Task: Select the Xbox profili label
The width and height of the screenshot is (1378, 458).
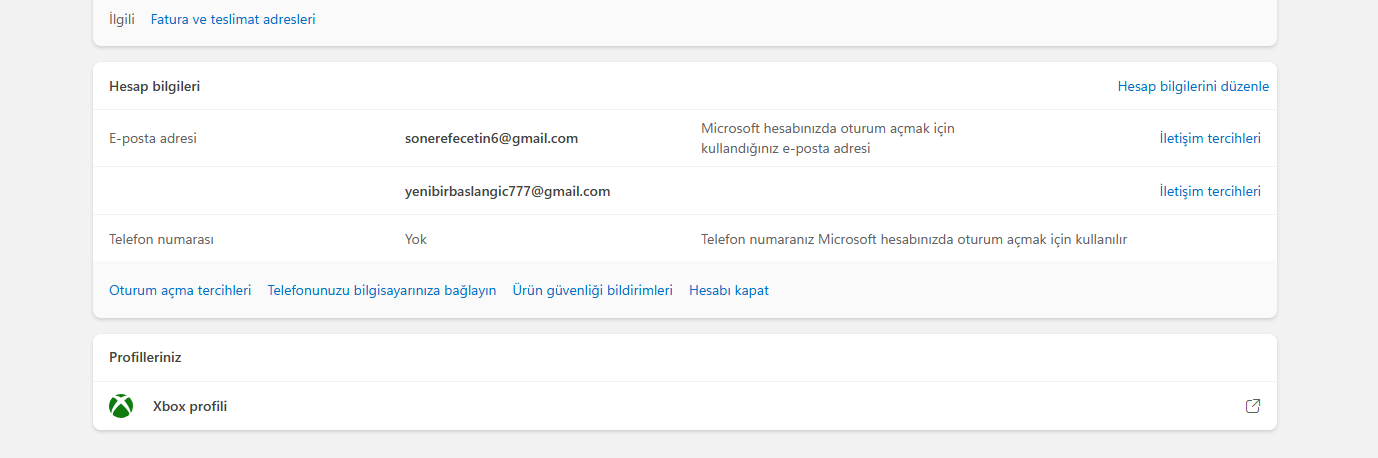Action: tap(190, 407)
